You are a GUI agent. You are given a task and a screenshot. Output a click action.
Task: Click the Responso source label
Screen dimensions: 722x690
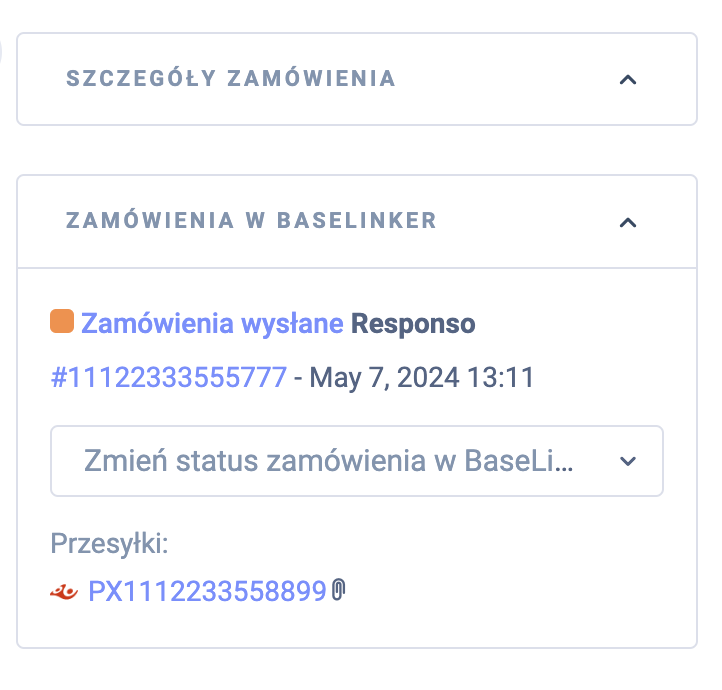click(x=413, y=324)
